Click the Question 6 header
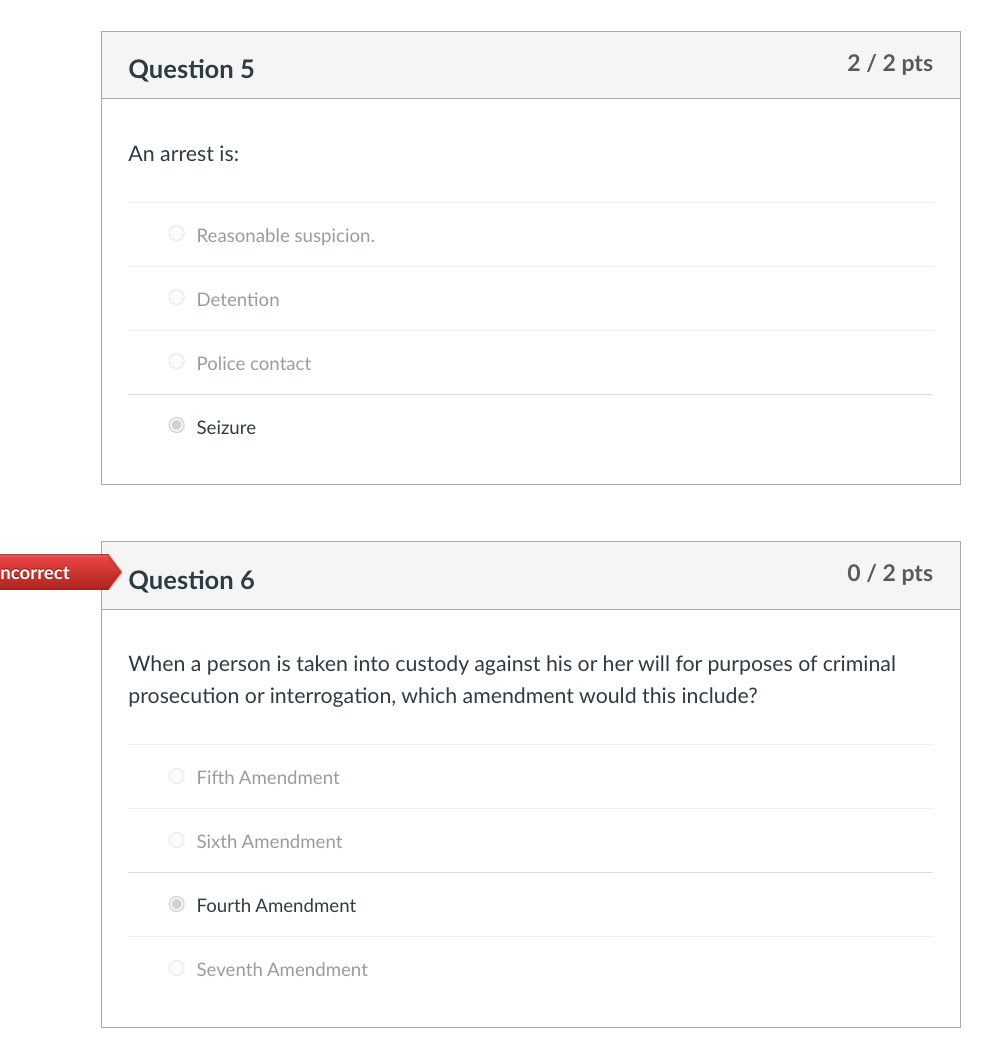 pyautogui.click(x=192, y=580)
